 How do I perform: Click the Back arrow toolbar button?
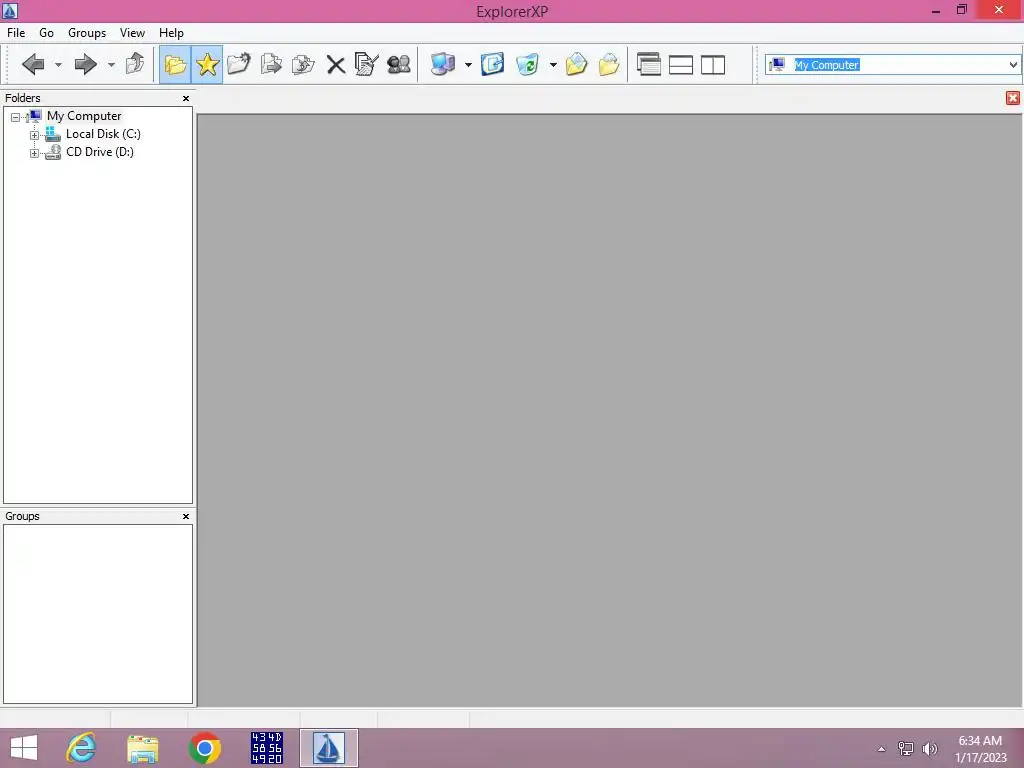pos(33,64)
